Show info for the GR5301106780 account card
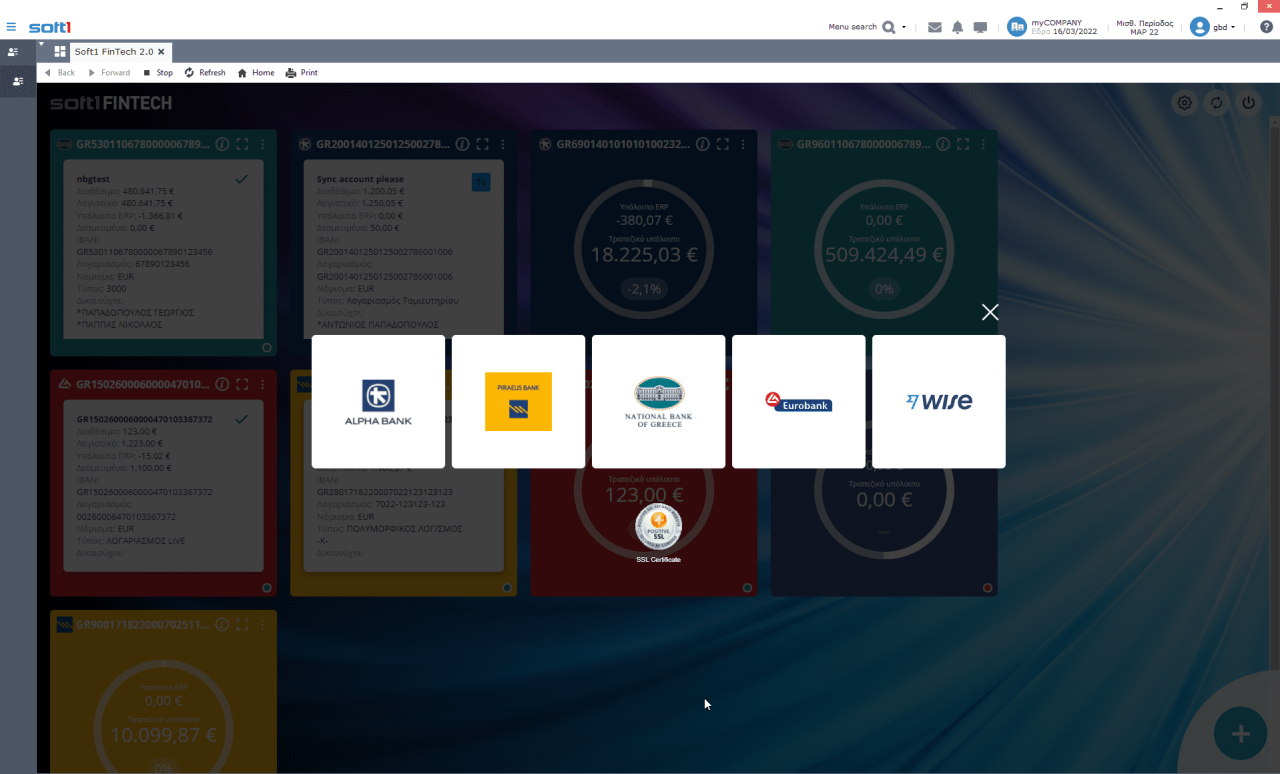 pyautogui.click(x=222, y=144)
